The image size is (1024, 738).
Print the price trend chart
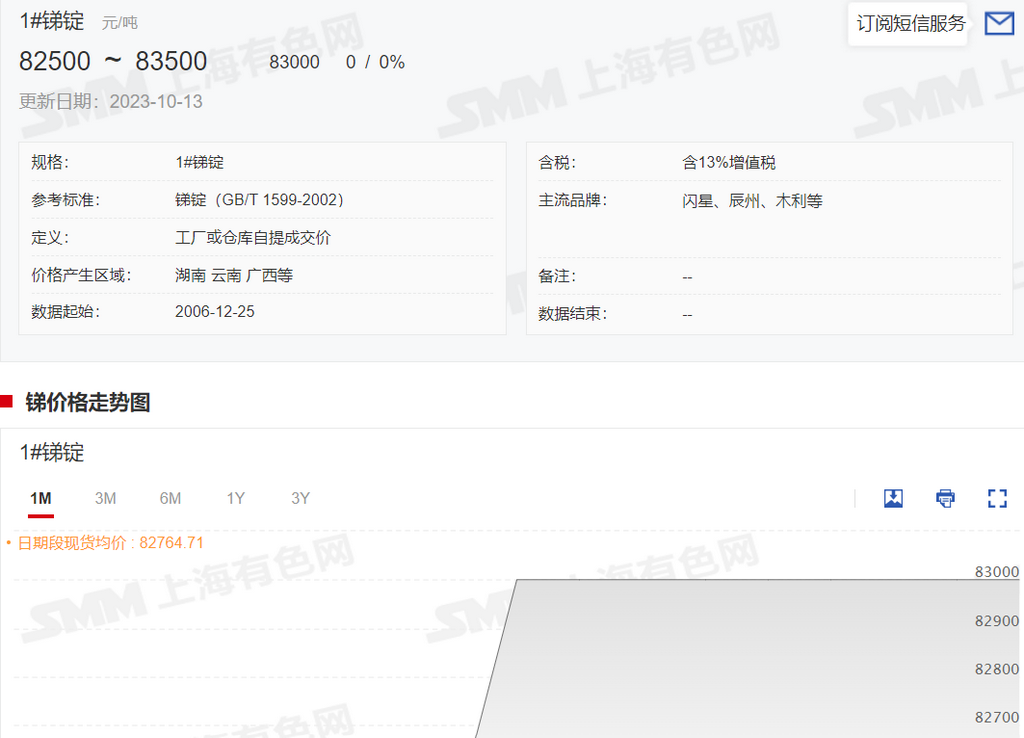coord(945,498)
